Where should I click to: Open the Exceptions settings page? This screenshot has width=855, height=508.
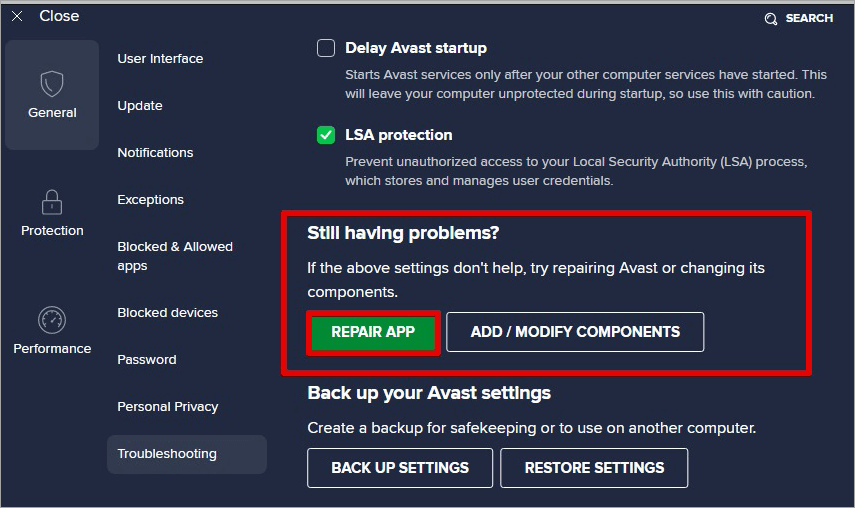(150, 200)
